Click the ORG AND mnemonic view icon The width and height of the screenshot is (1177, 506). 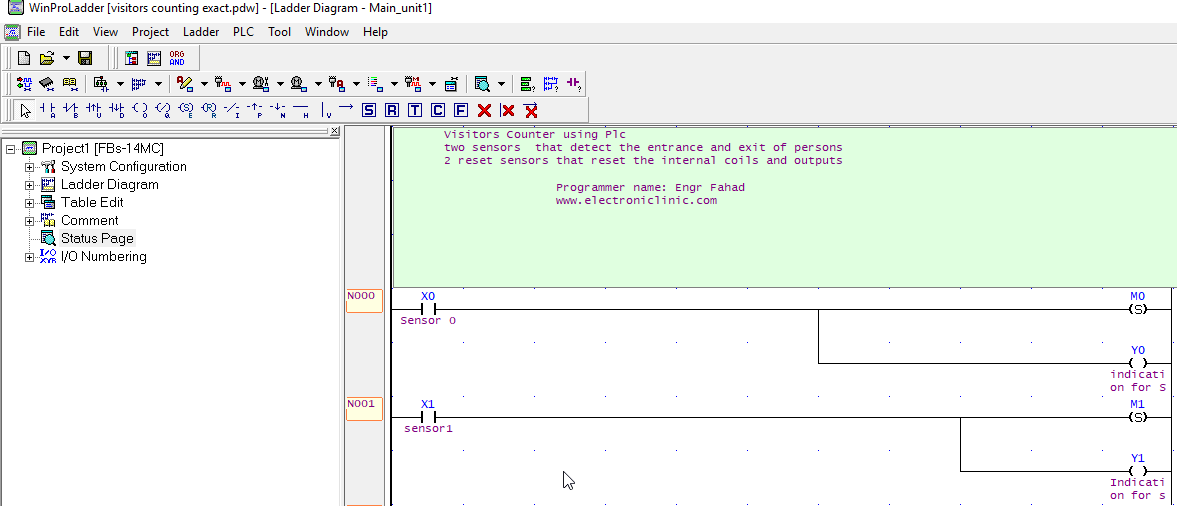(x=177, y=58)
